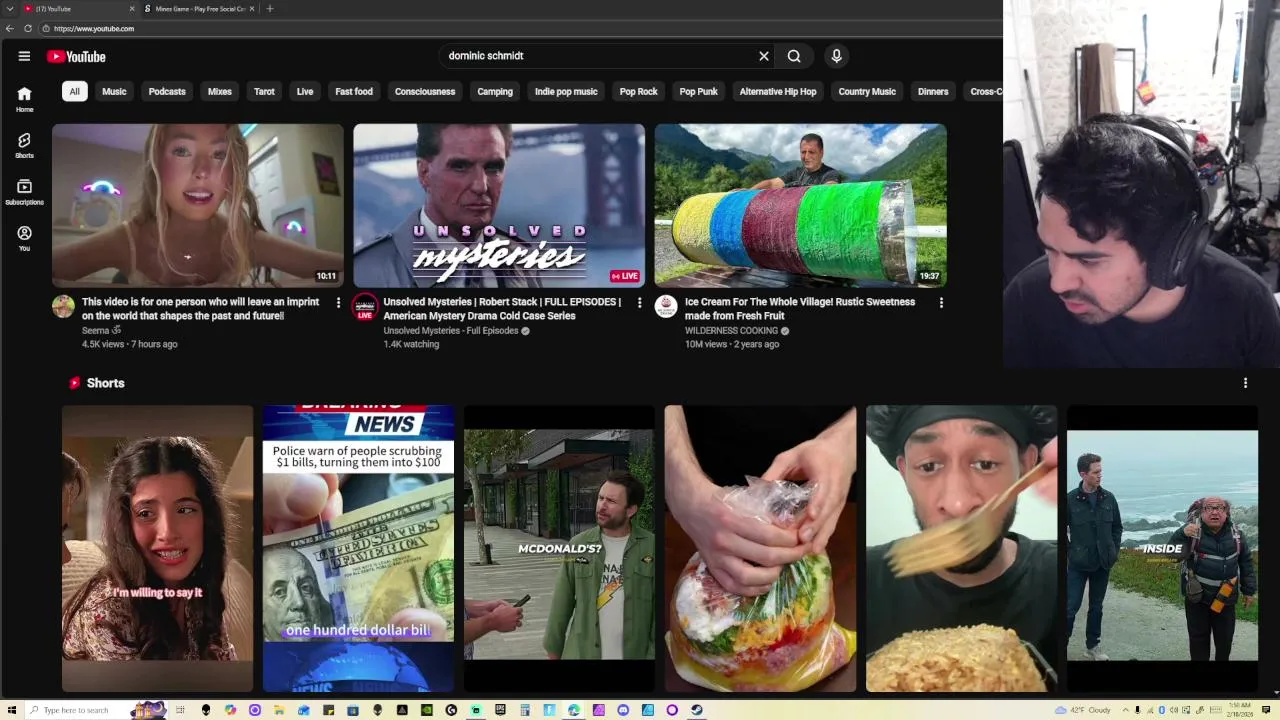The image size is (1280, 720).
Task: Select the Indie pop music chip
Action: tap(566, 91)
